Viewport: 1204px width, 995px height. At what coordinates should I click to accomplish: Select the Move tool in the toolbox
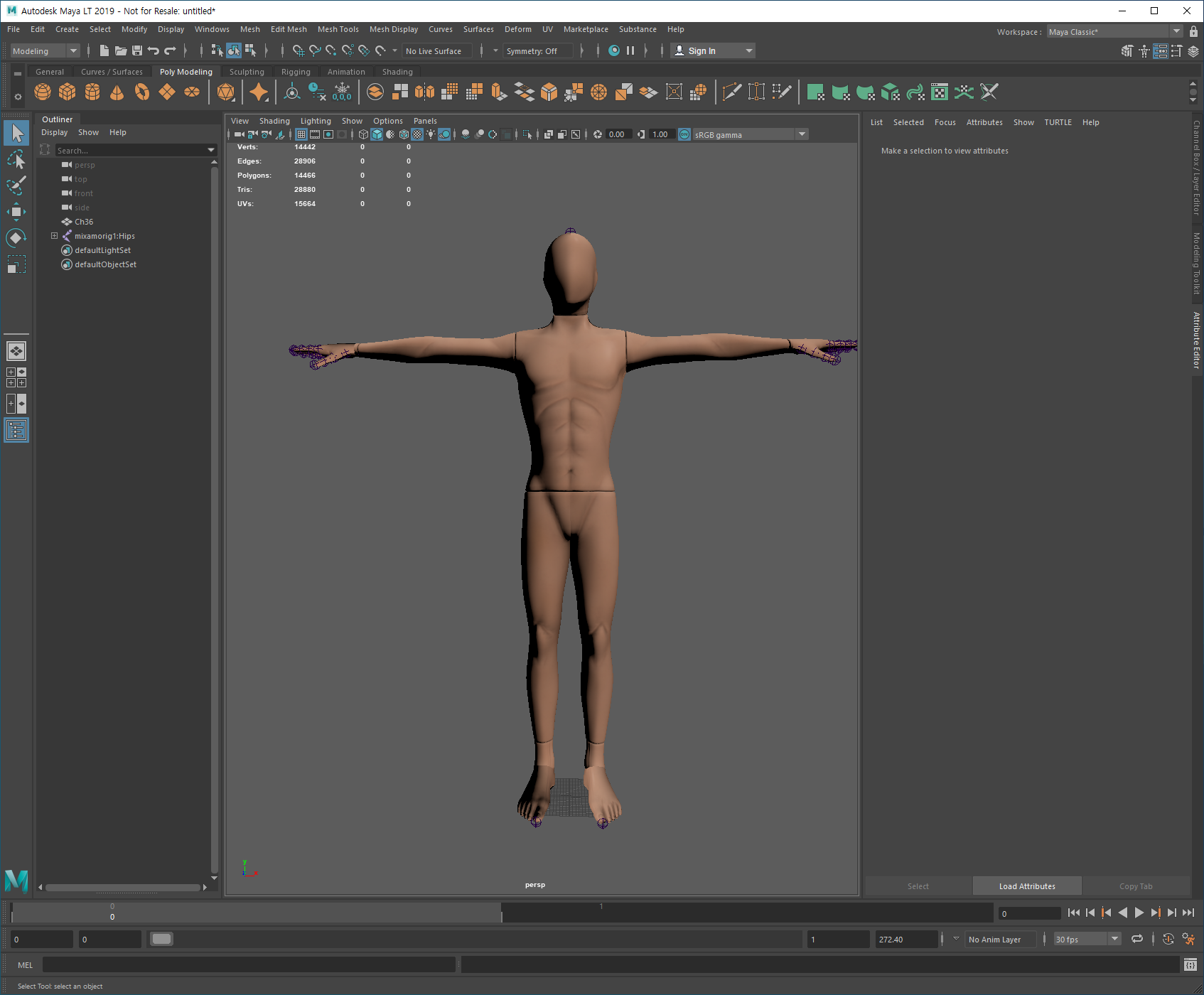pyautogui.click(x=16, y=212)
